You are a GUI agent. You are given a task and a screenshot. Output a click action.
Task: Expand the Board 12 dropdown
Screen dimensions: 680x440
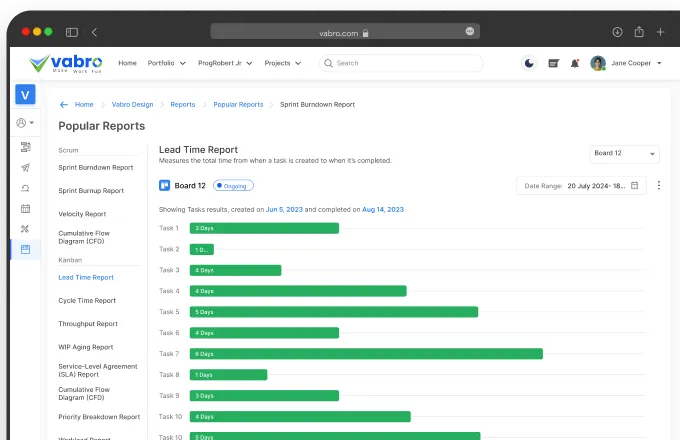[624, 153]
